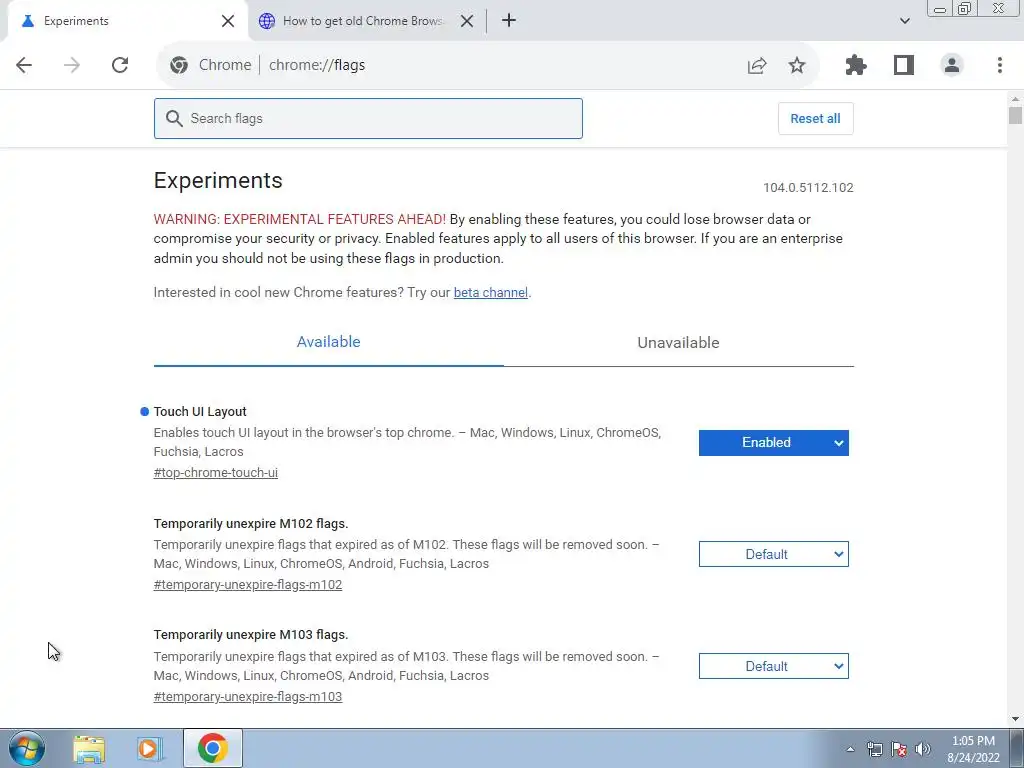This screenshot has height=768, width=1024.
Task: Open the beta channel link
Action: pyautogui.click(x=490, y=293)
